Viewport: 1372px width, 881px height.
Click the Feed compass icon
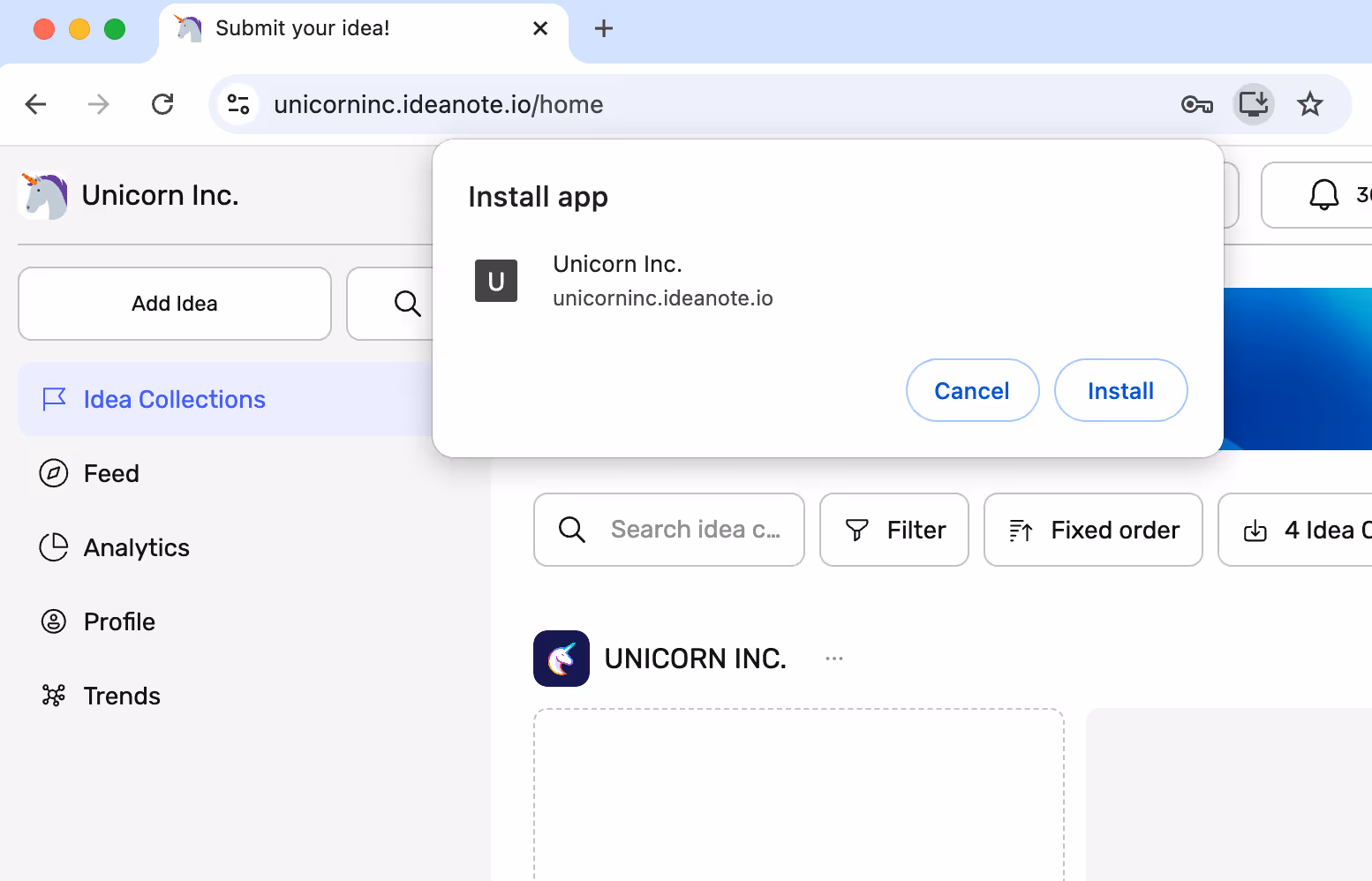pos(54,473)
